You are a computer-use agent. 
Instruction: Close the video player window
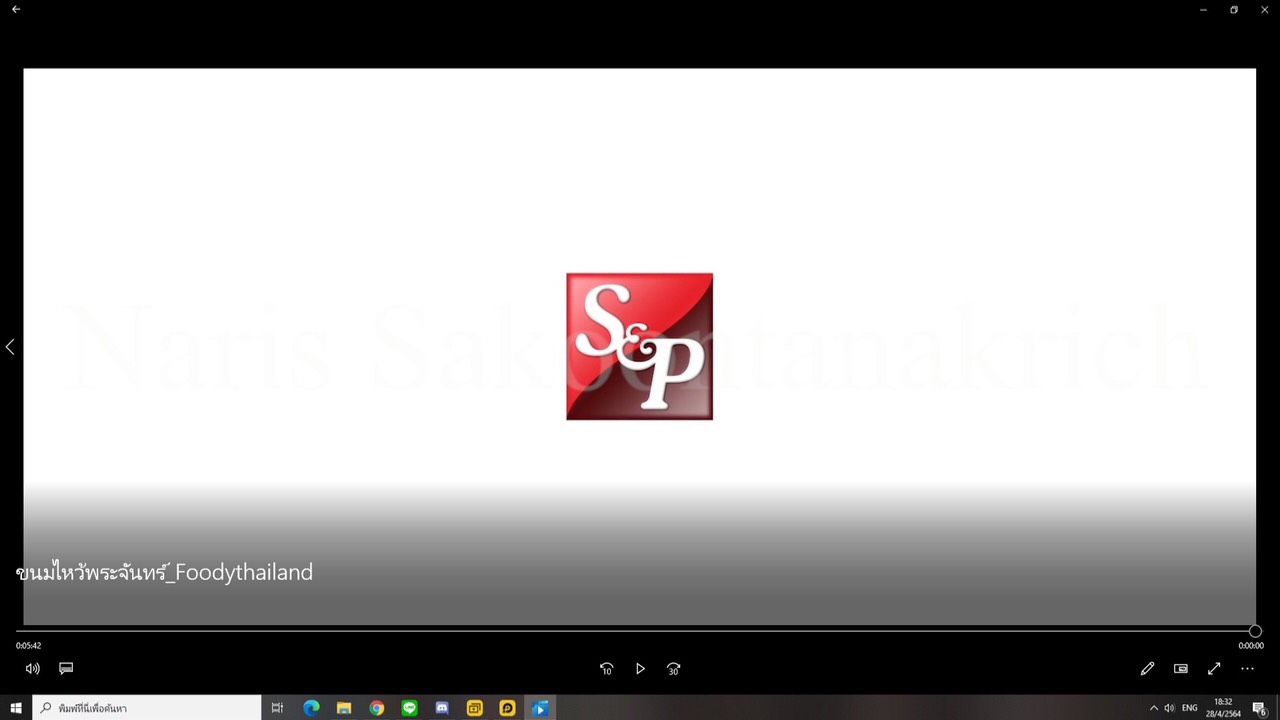click(1265, 9)
